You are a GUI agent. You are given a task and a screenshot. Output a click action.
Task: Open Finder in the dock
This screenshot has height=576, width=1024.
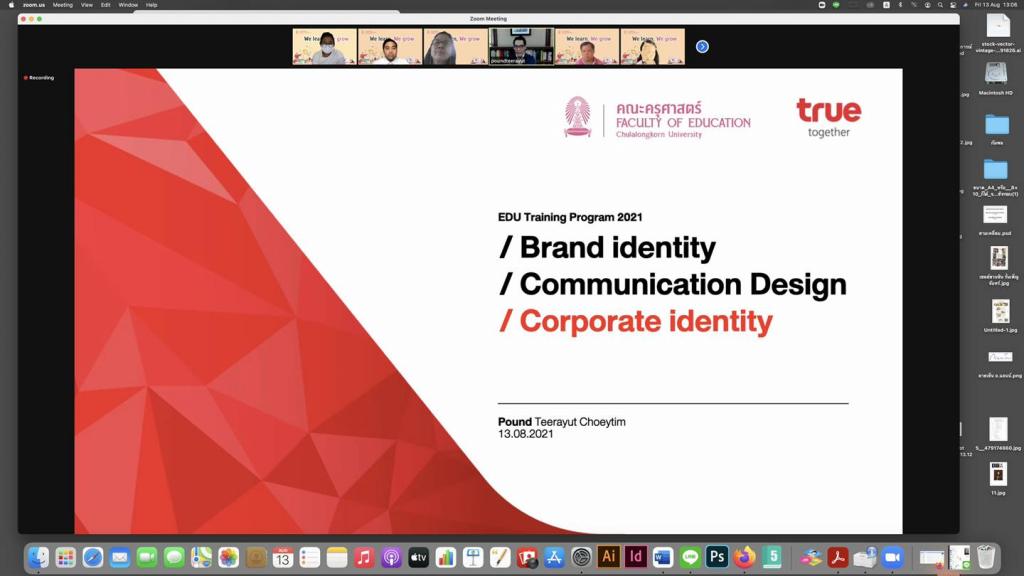tap(38, 557)
